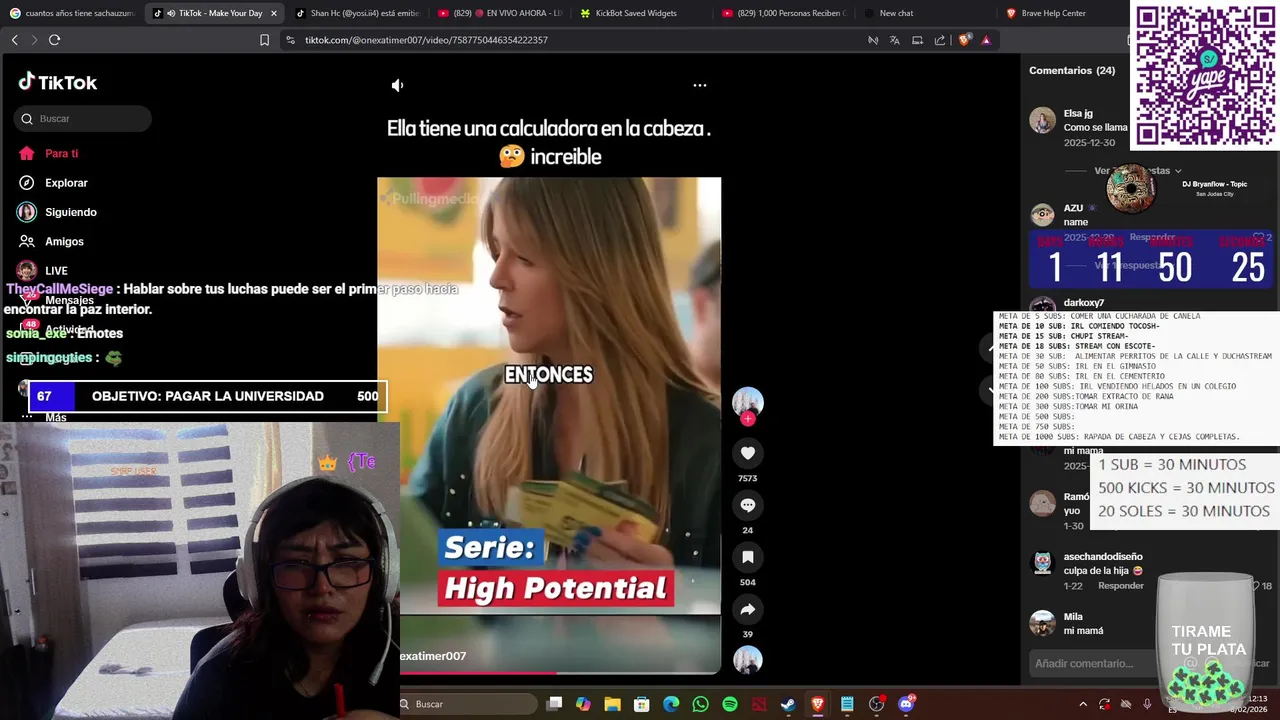The height and width of the screenshot is (720, 1280).
Task: Mute the TikTok video sound
Action: coord(397,85)
